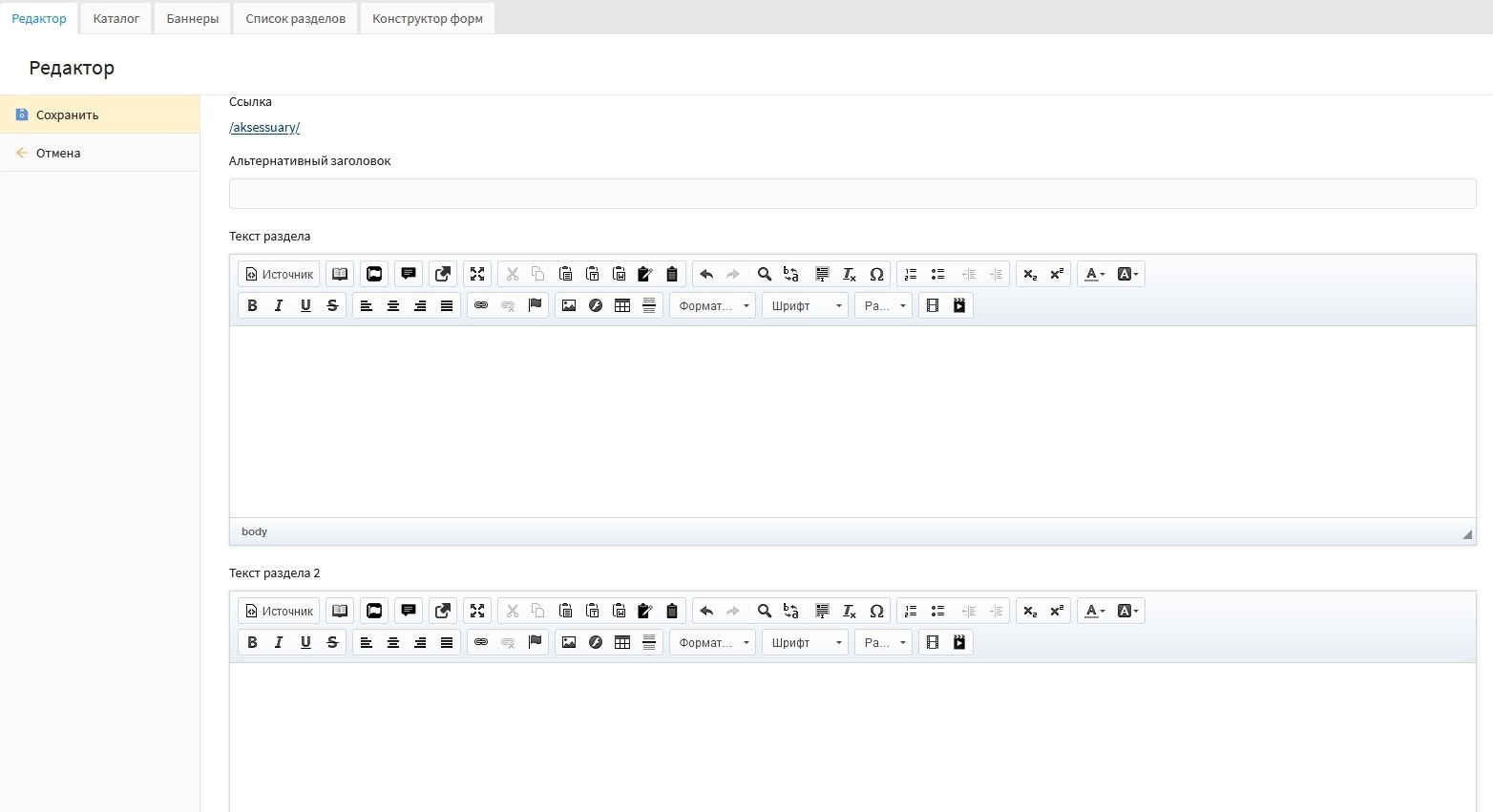Screen dimensions: 1493x812
Task: Insert numbered list in first editor
Action: click(x=911, y=274)
